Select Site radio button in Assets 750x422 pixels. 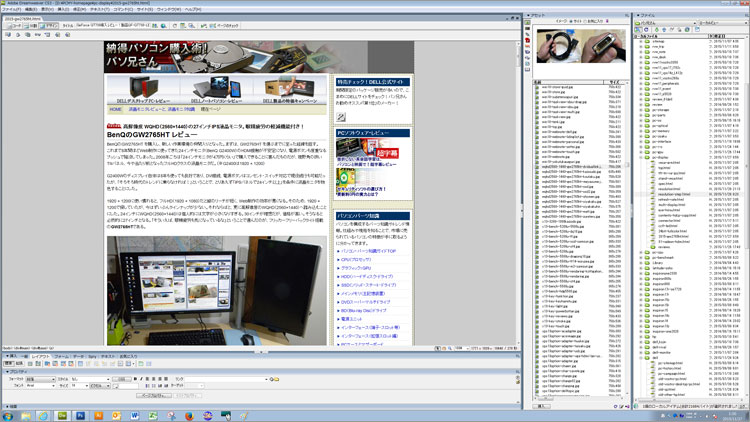tap(573, 21)
